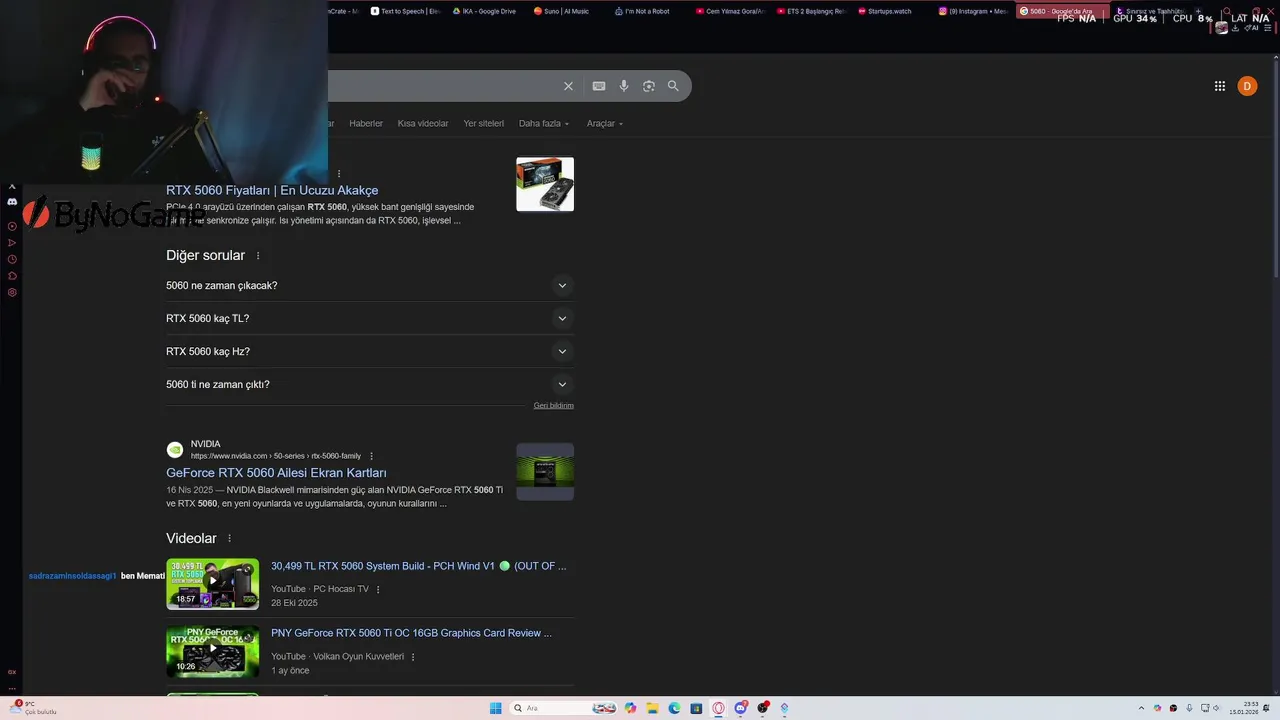Open the Google account avatar D
The height and width of the screenshot is (720, 1280).
pyautogui.click(x=1247, y=86)
